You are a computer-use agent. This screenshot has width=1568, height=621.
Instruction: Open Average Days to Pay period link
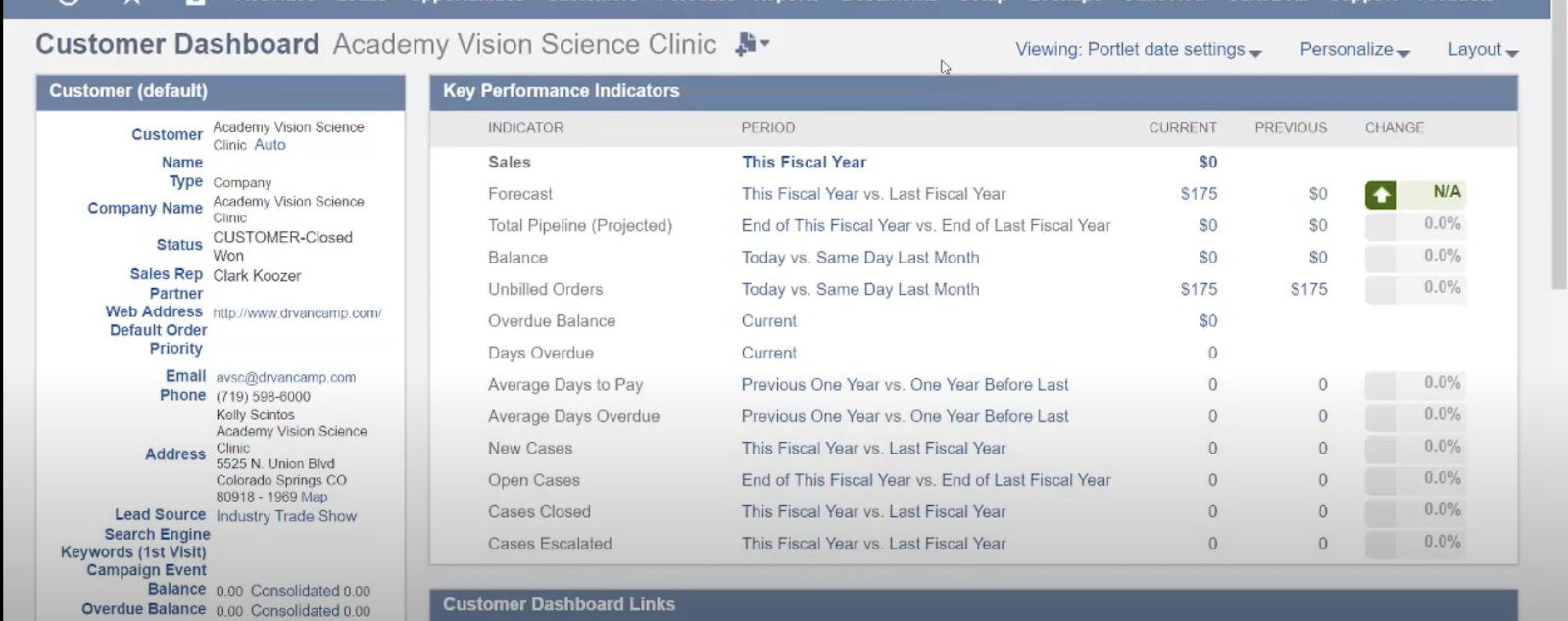(905, 385)
